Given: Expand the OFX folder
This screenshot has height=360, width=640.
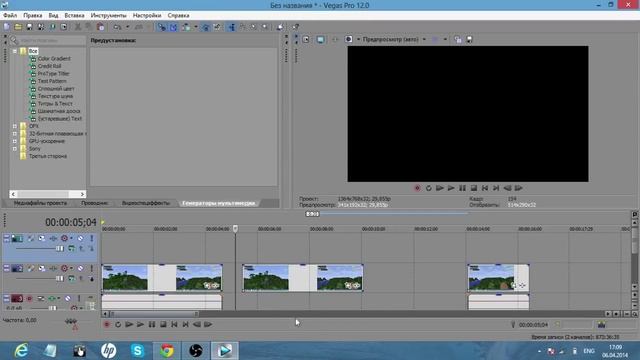Looking at the screenshot, I should (15, 126).
